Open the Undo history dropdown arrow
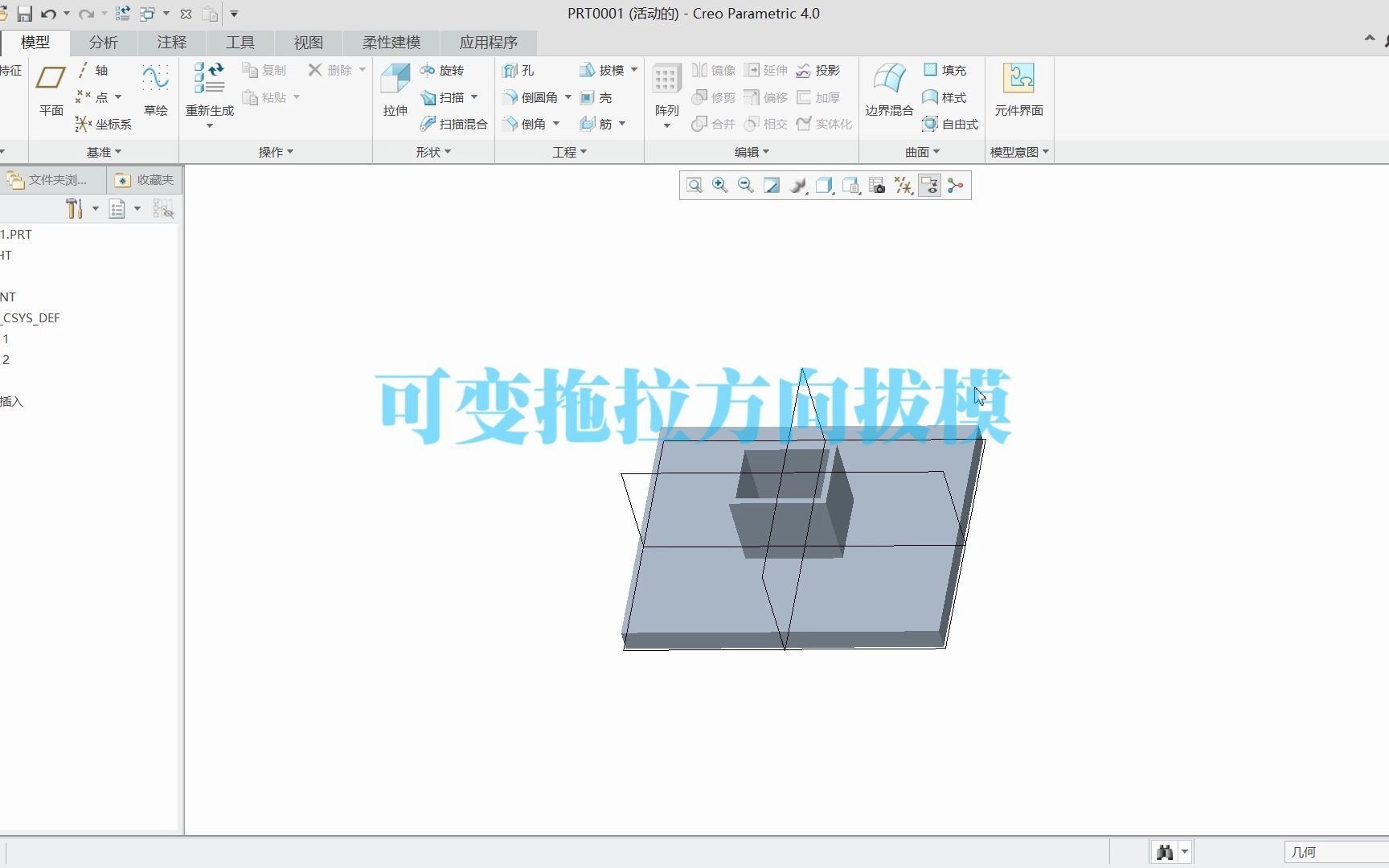 [x=66, y=14]
